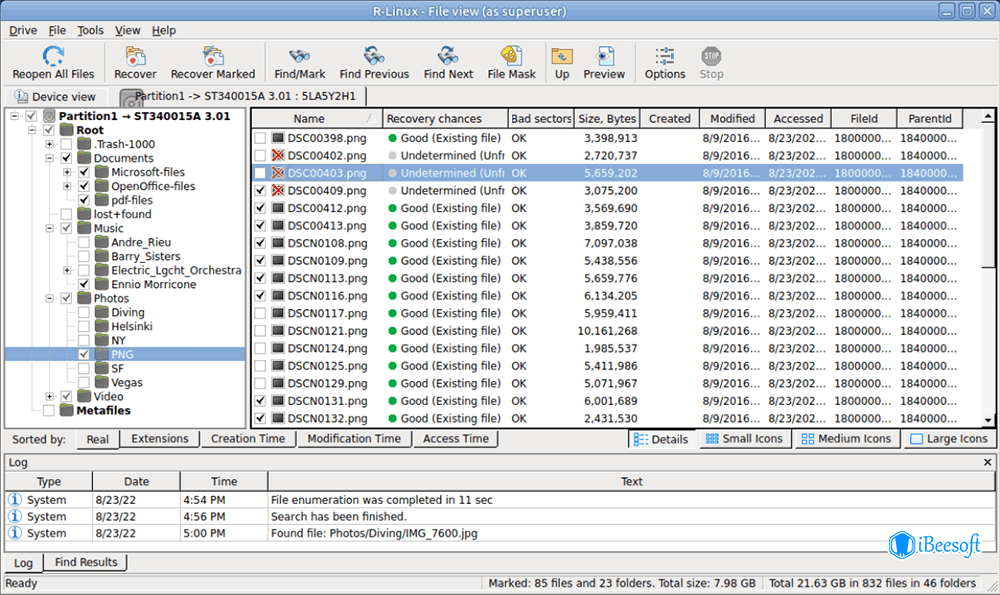Collapse the Music folder node
This screenshot has height=595, width=1000.
click(x=49, y=228)
